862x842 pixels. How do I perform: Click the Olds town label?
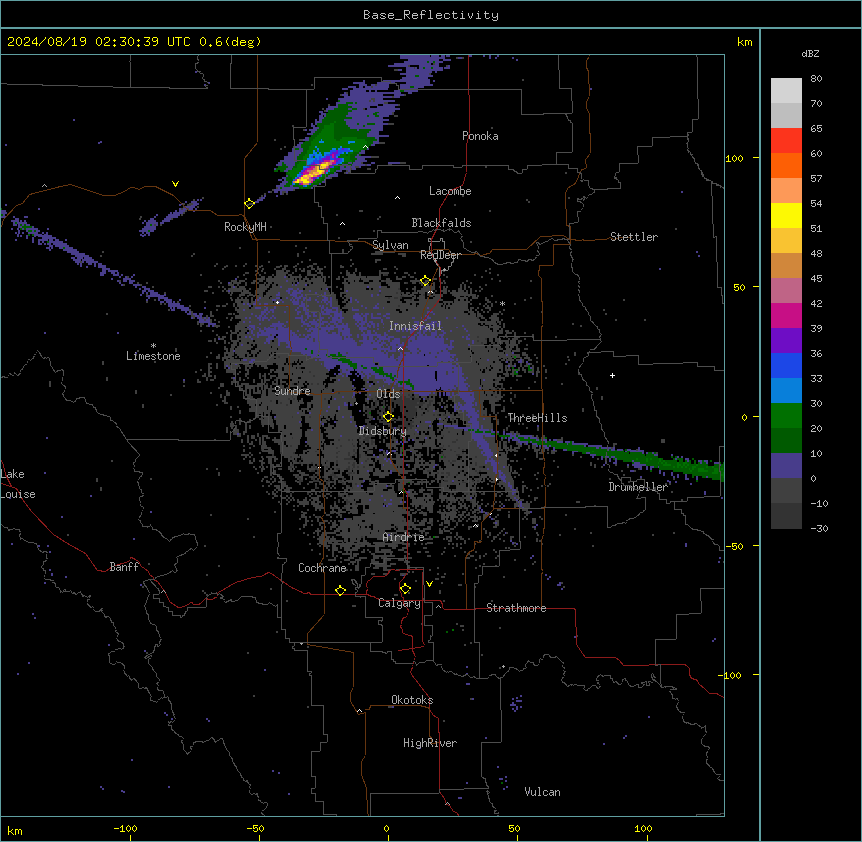click(x=388, y=394)
